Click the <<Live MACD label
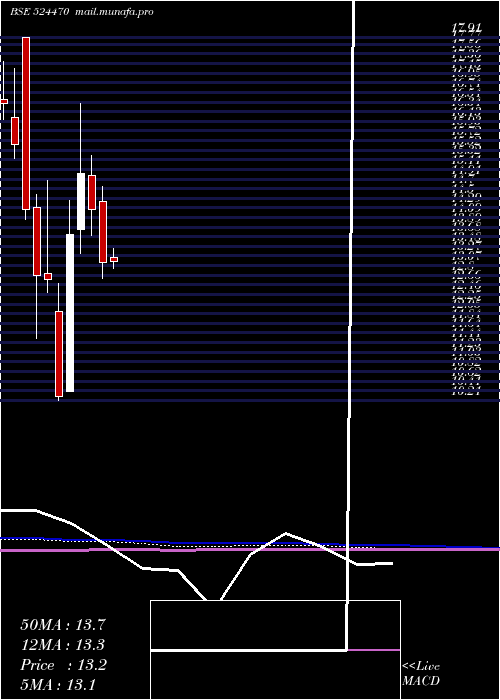 tap(421, 673)
